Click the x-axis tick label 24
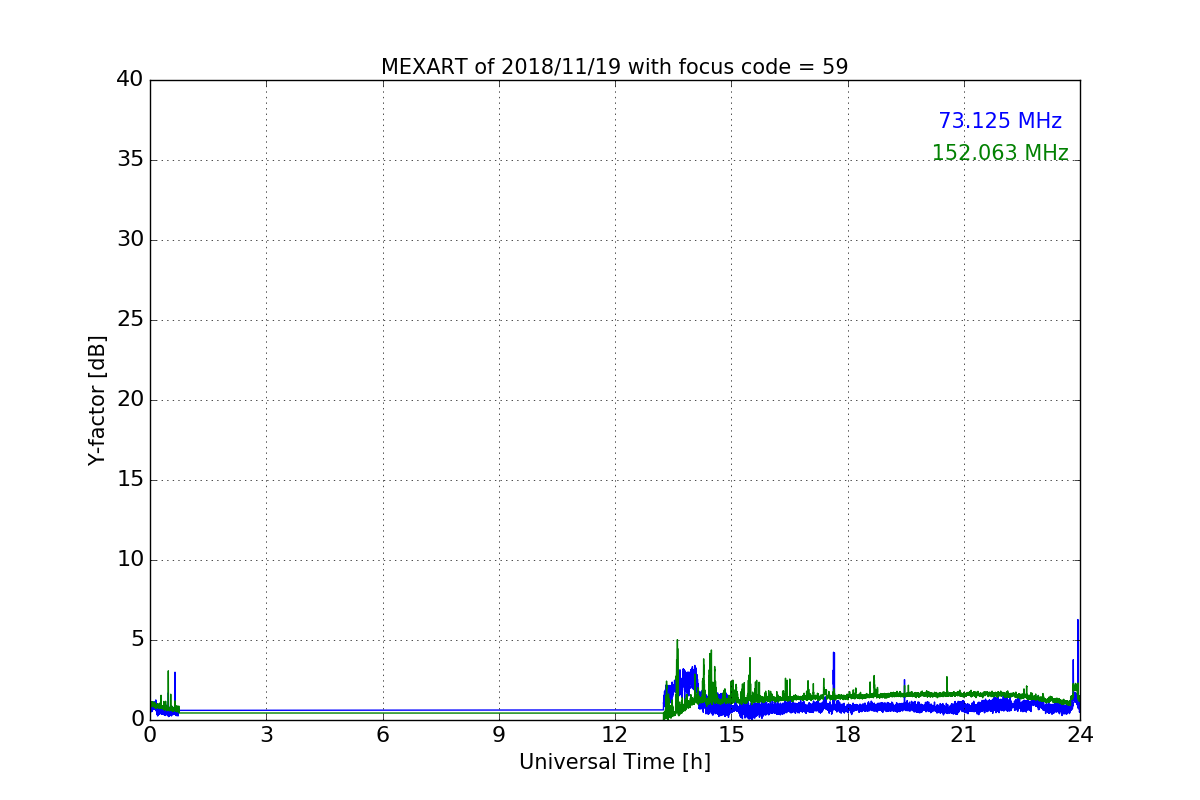The width and height of the screenshot is (1200, 800). click(1080, 735)
